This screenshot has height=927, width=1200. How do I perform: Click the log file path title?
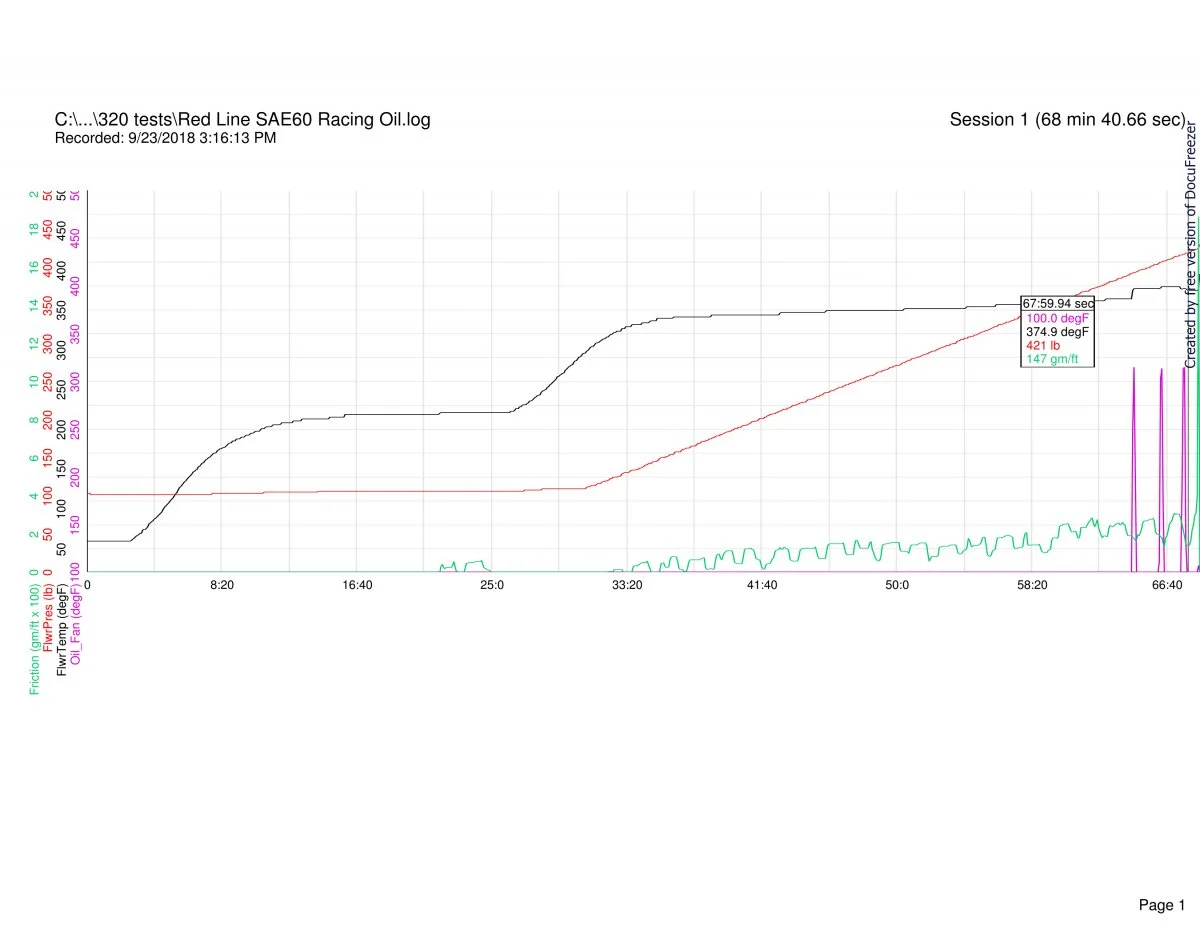click(x=243, y=120)
